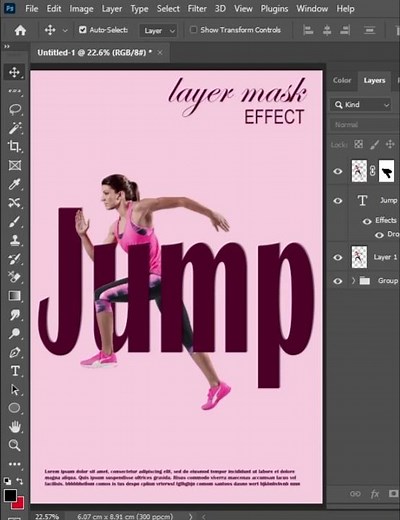Select the Gradient tool
Image resolution: width=400 pixels, height=520 pixels.
14,296
